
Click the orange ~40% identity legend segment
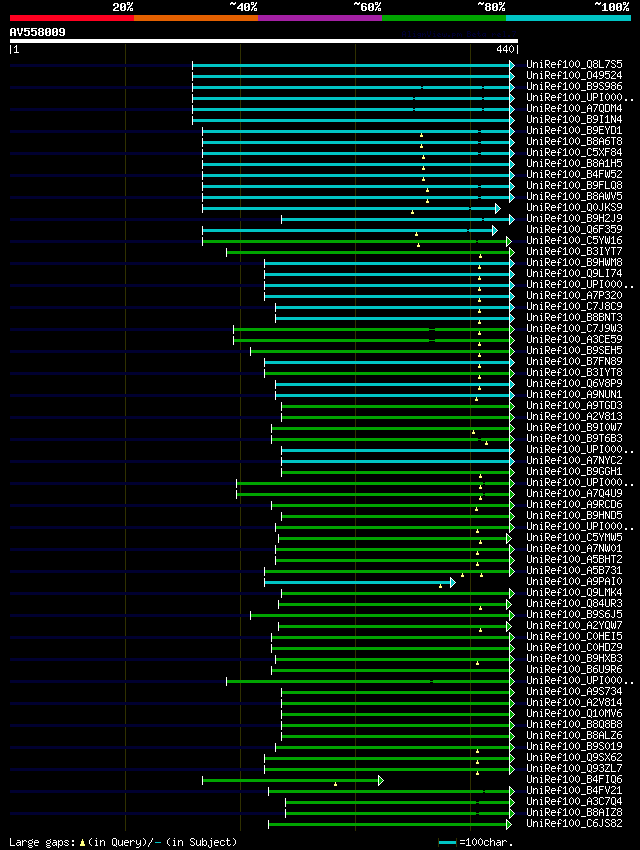click(x=196, y=18)
